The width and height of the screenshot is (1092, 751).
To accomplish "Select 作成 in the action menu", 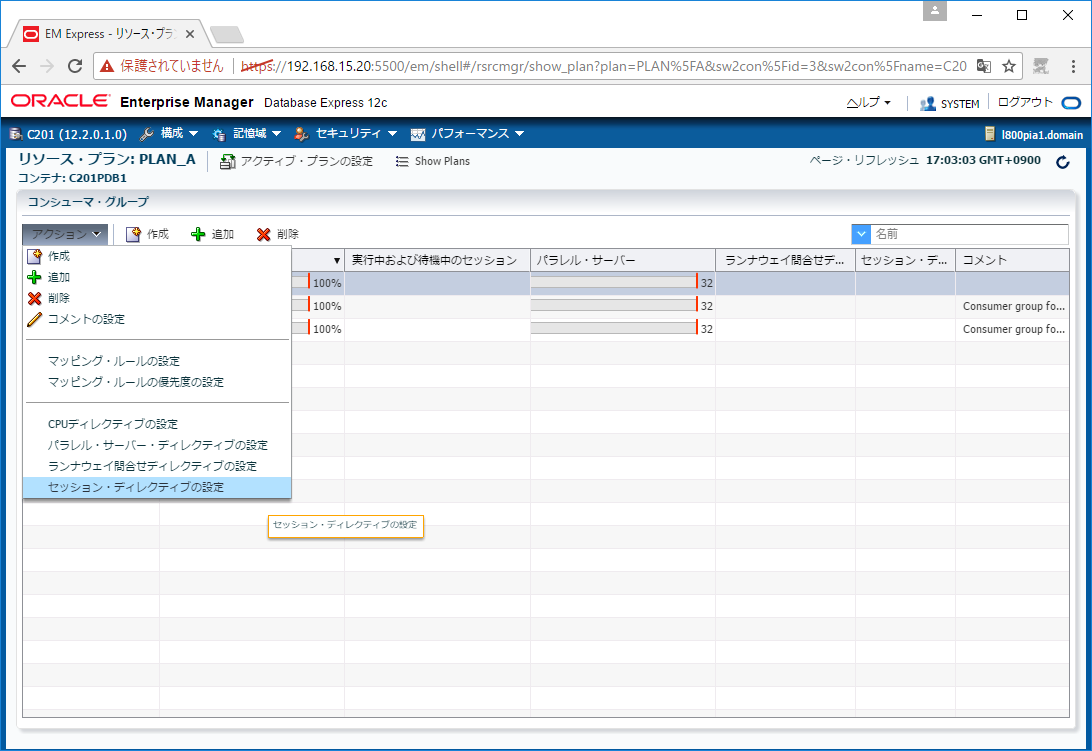I will coord(157,256).
